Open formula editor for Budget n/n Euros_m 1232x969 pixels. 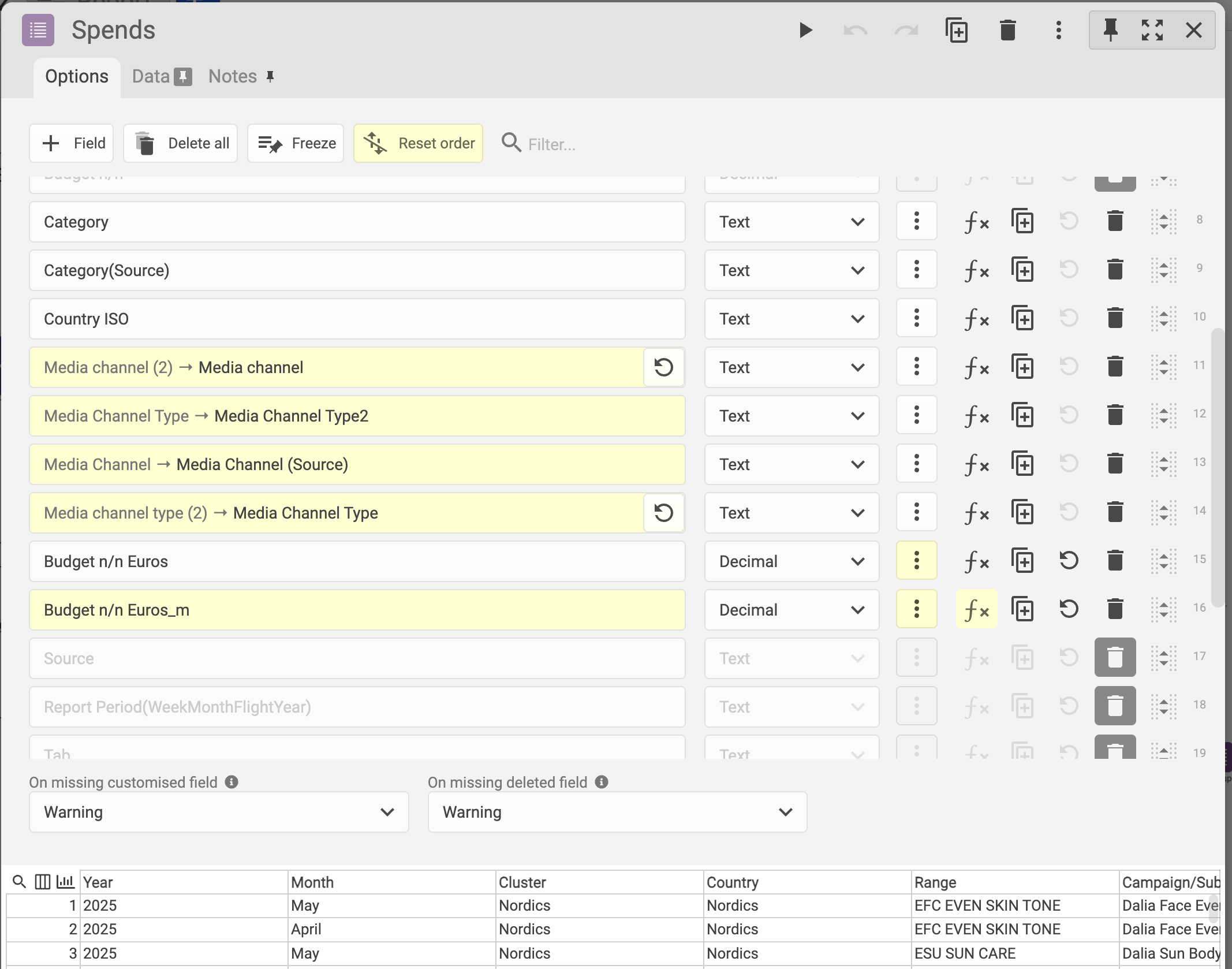[976, 610]
